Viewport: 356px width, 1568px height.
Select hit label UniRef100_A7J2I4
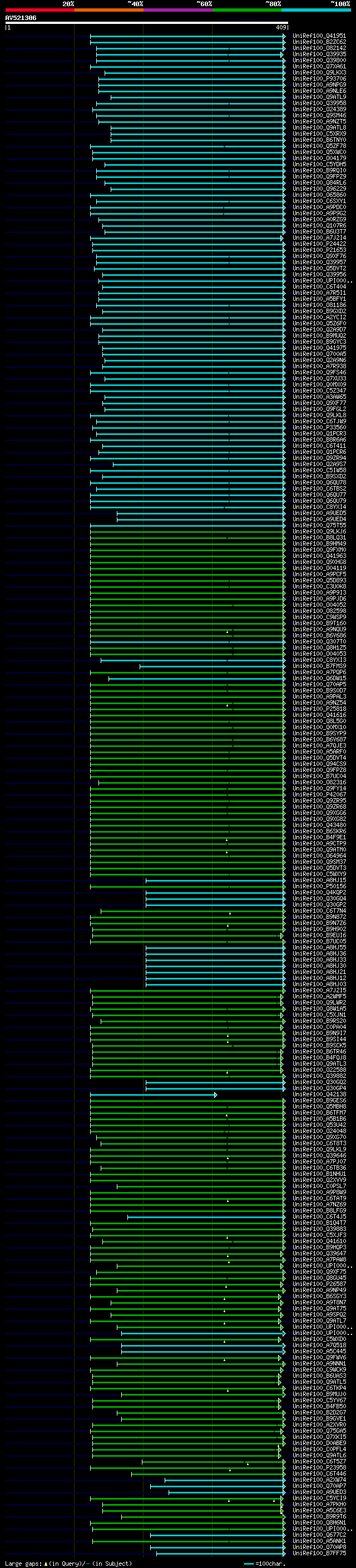point(319,238)
